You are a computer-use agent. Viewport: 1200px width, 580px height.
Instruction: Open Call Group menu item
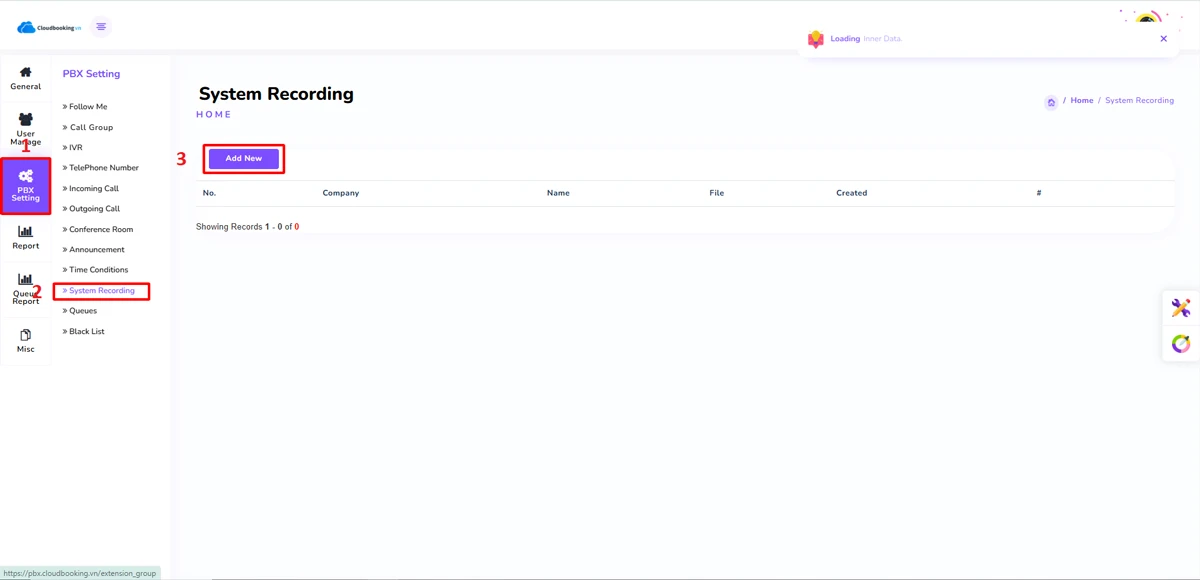click(x=91, y=127)
